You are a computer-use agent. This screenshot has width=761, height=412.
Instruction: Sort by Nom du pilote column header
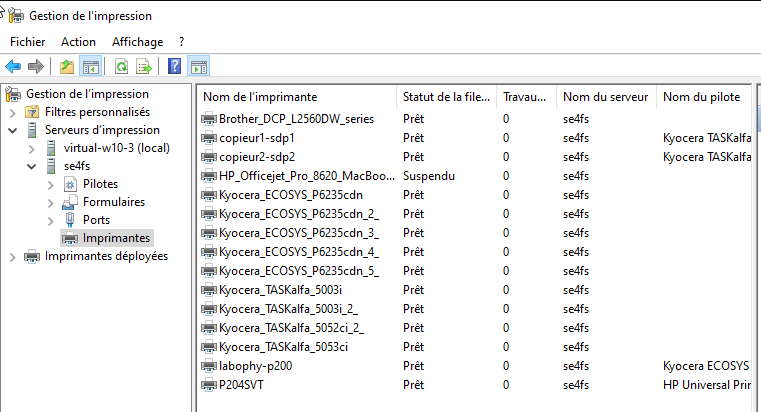coord(705,97)
